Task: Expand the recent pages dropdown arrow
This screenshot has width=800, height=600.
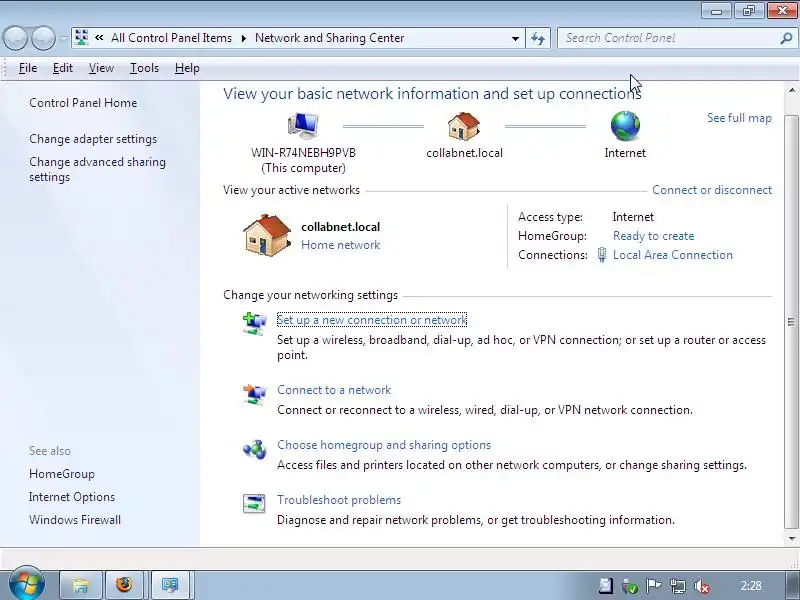Action: point(63,38)
